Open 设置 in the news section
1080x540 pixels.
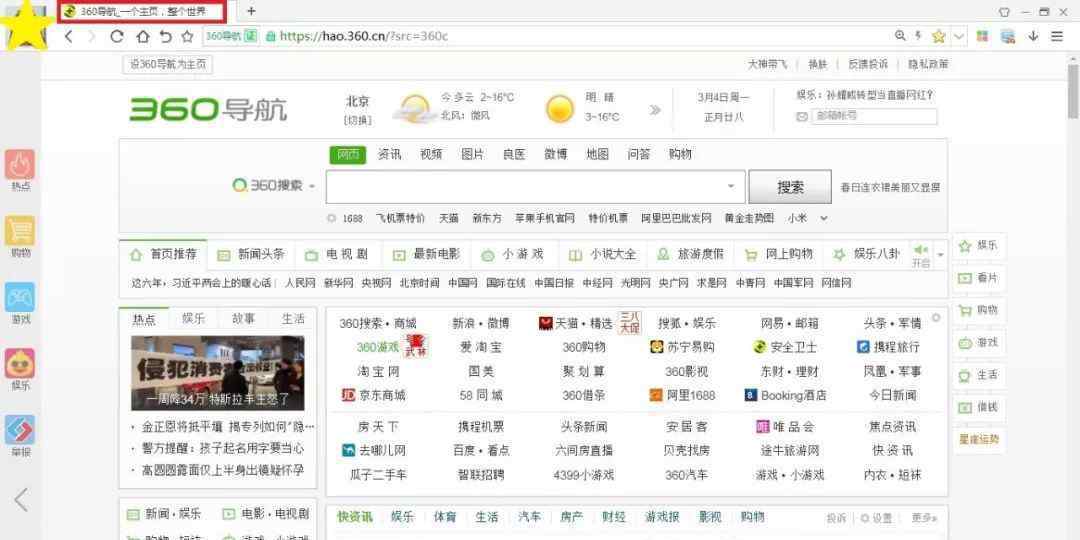point(876,518)
